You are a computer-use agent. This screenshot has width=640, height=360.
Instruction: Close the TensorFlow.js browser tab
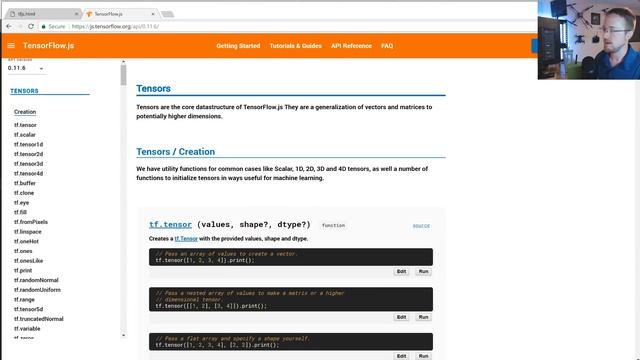click(x=153, y=14)
